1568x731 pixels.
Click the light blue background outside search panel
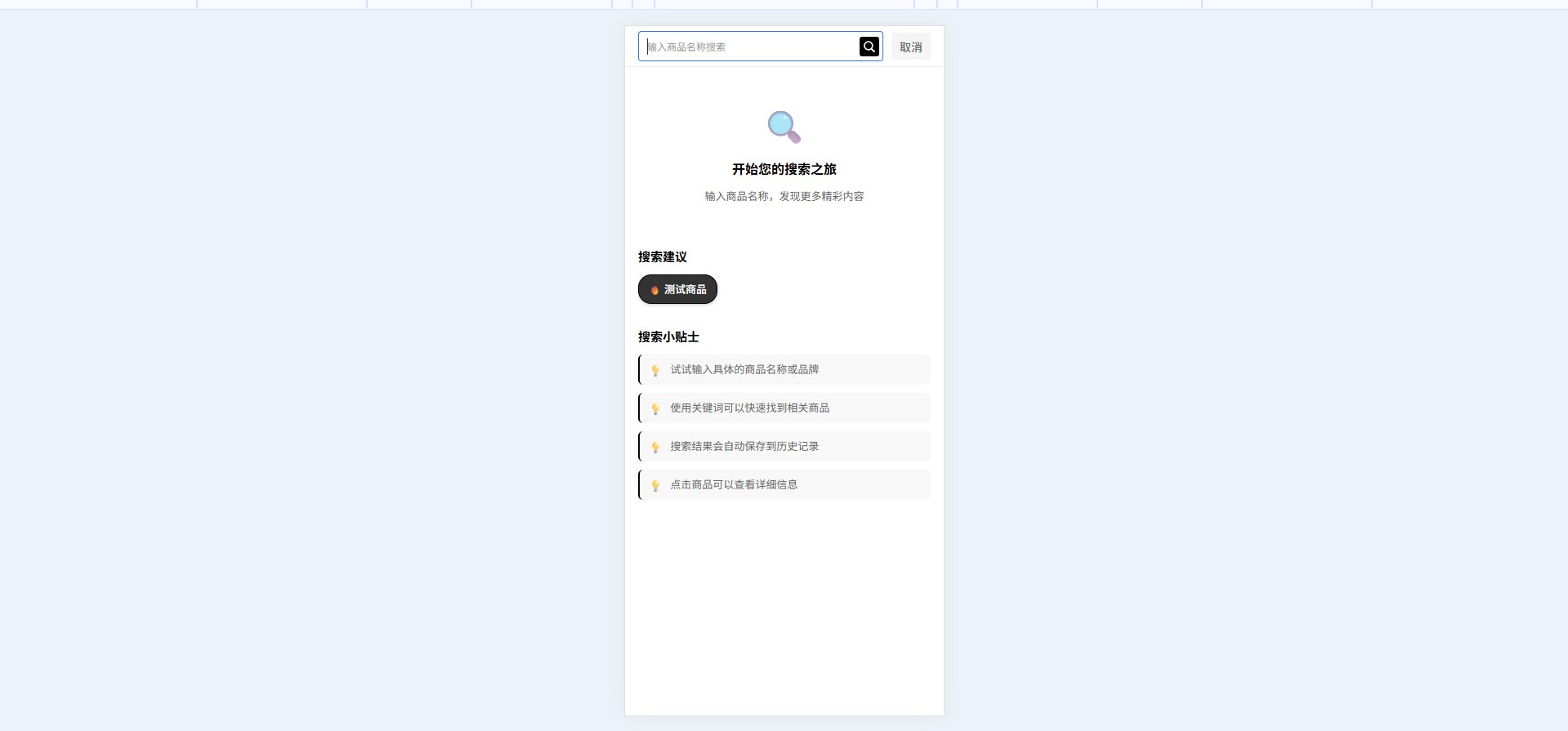click(x=327, y=368)
